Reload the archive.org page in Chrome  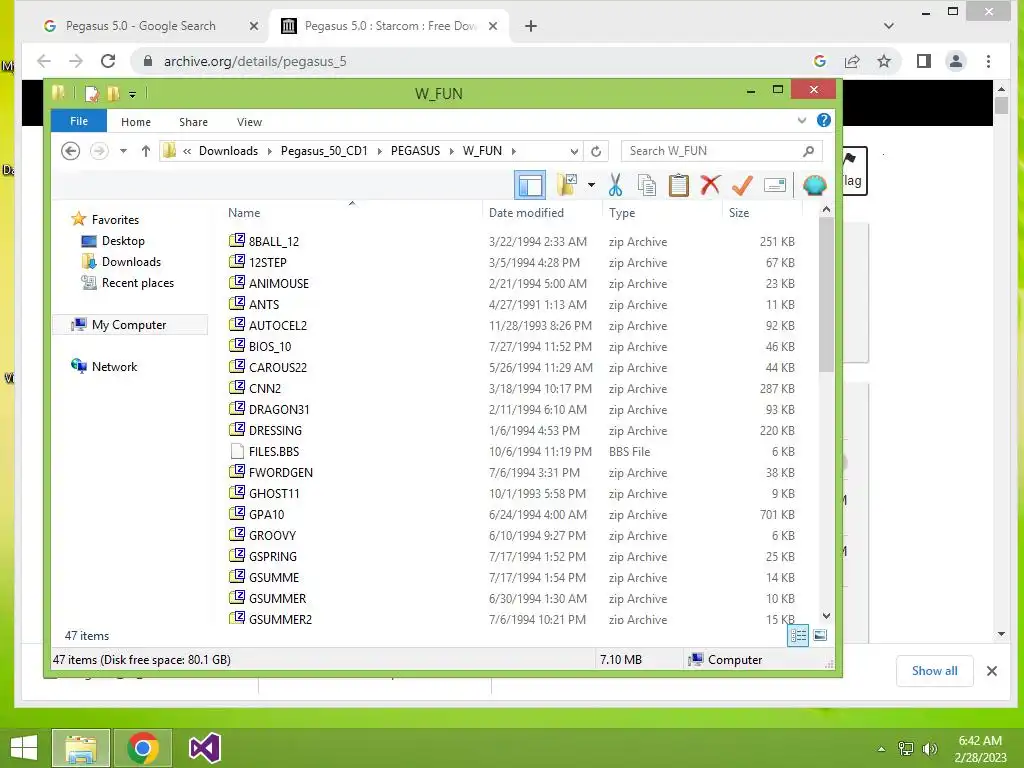(108, 61)
